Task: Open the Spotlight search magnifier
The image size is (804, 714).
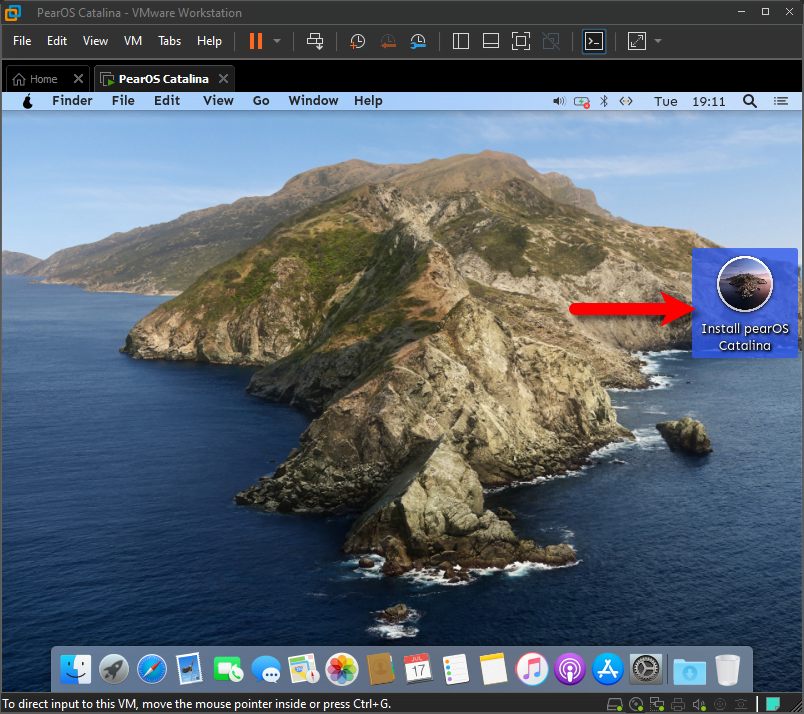Action: pyautogui.click(x=750, y=101)
